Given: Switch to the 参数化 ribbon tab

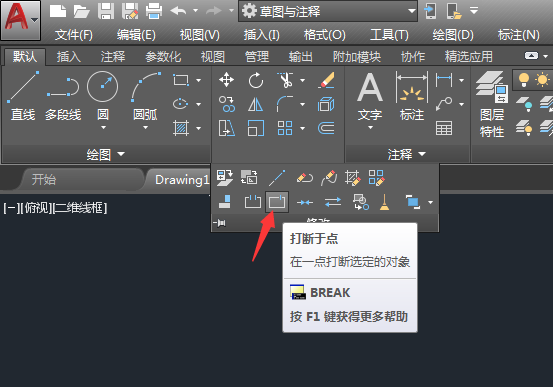Looking at the screenshot, I should [x=163, y=56].
